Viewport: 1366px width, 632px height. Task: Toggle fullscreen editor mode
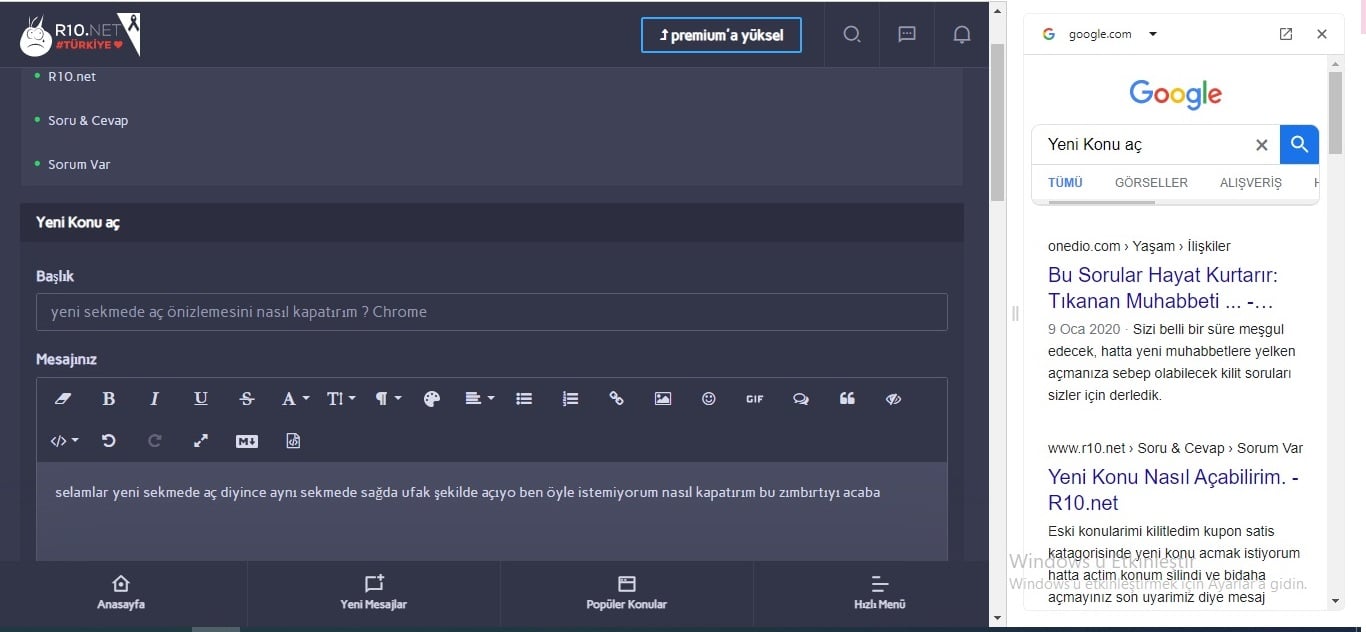(x=201, y=441)
